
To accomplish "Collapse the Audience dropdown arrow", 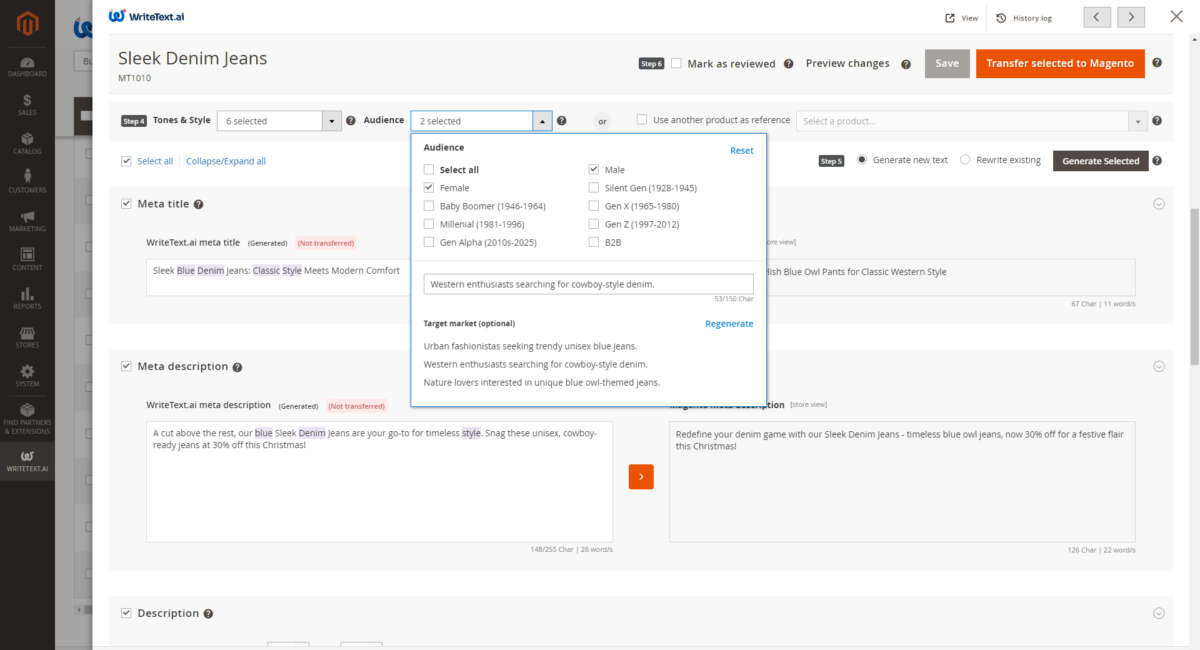I will coord(542,121).
